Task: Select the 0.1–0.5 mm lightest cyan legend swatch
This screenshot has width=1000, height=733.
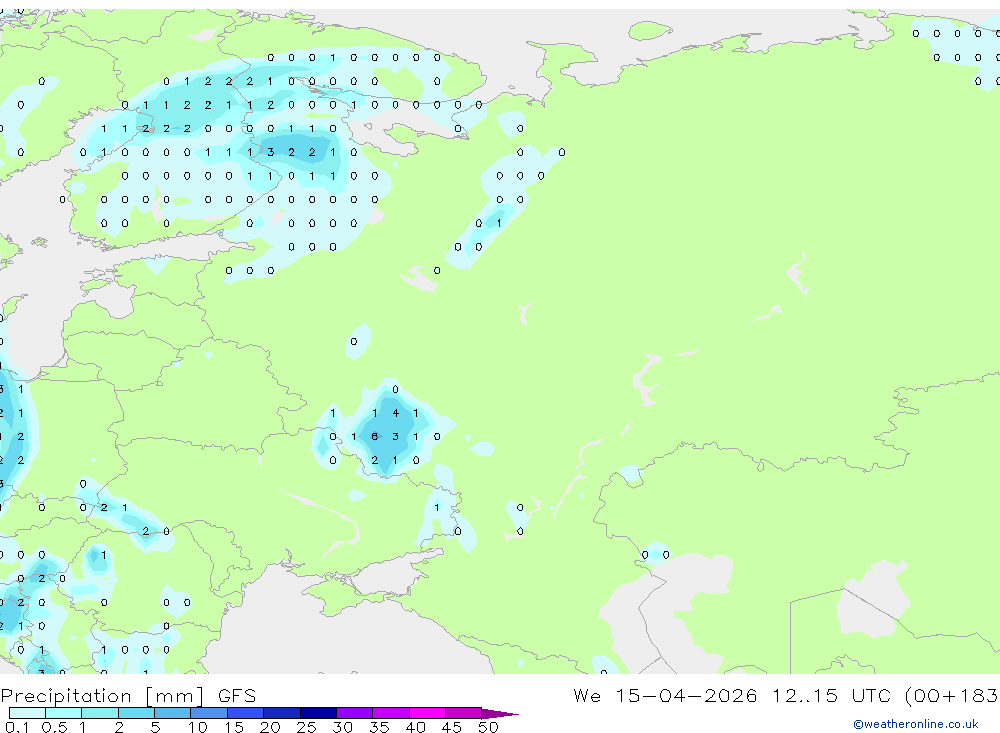Action: click(27, 713)
